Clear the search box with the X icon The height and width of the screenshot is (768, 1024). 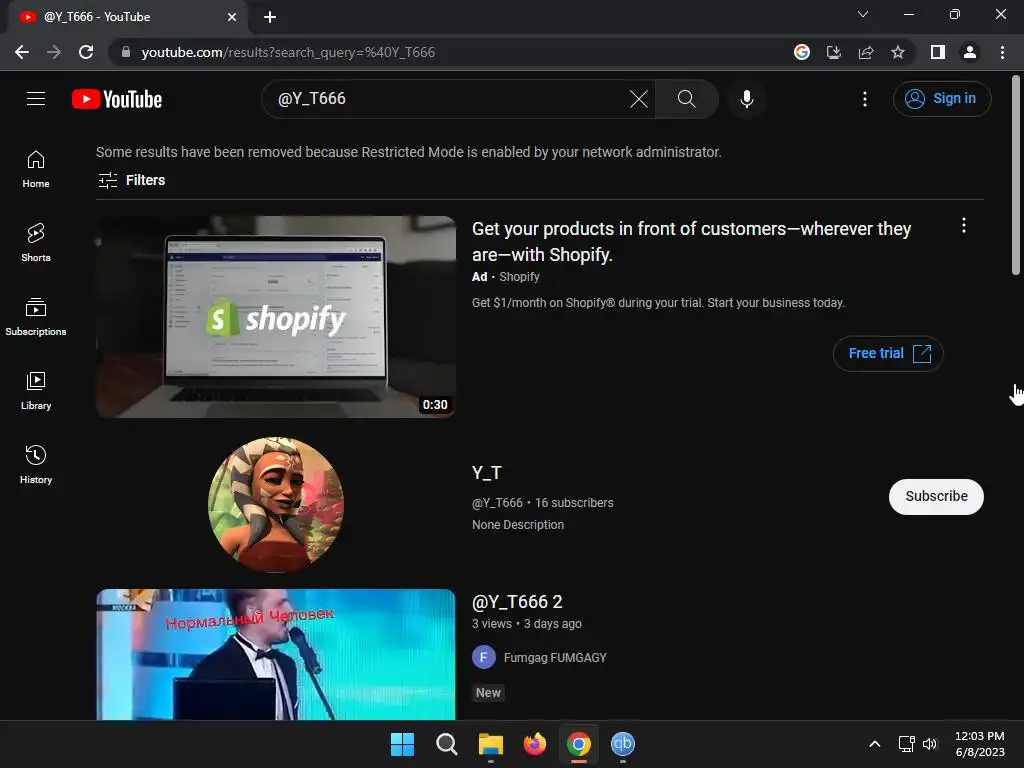[639, 99]
